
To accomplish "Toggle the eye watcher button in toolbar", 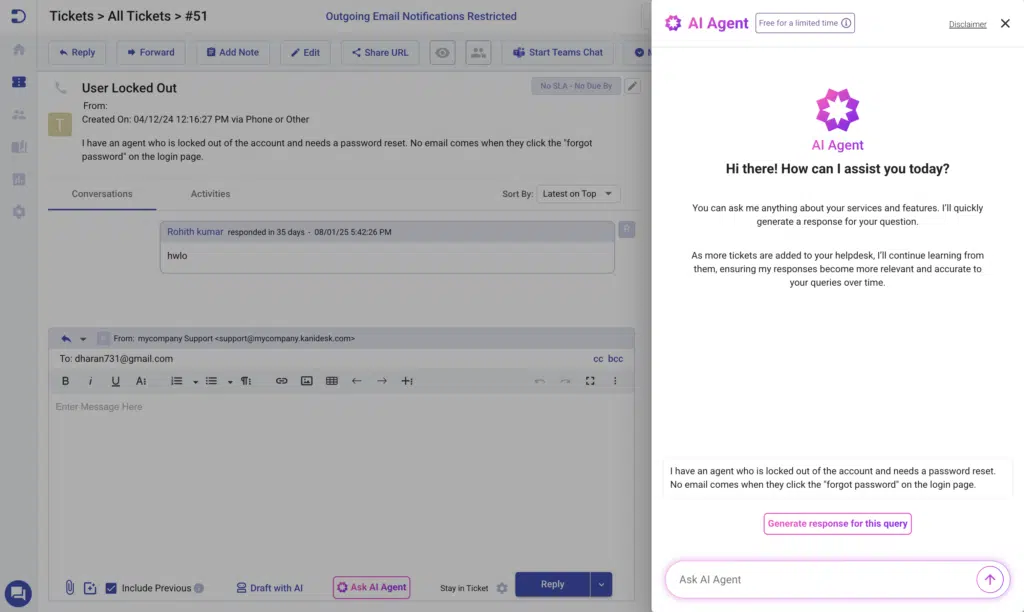I will pos(442,53).
